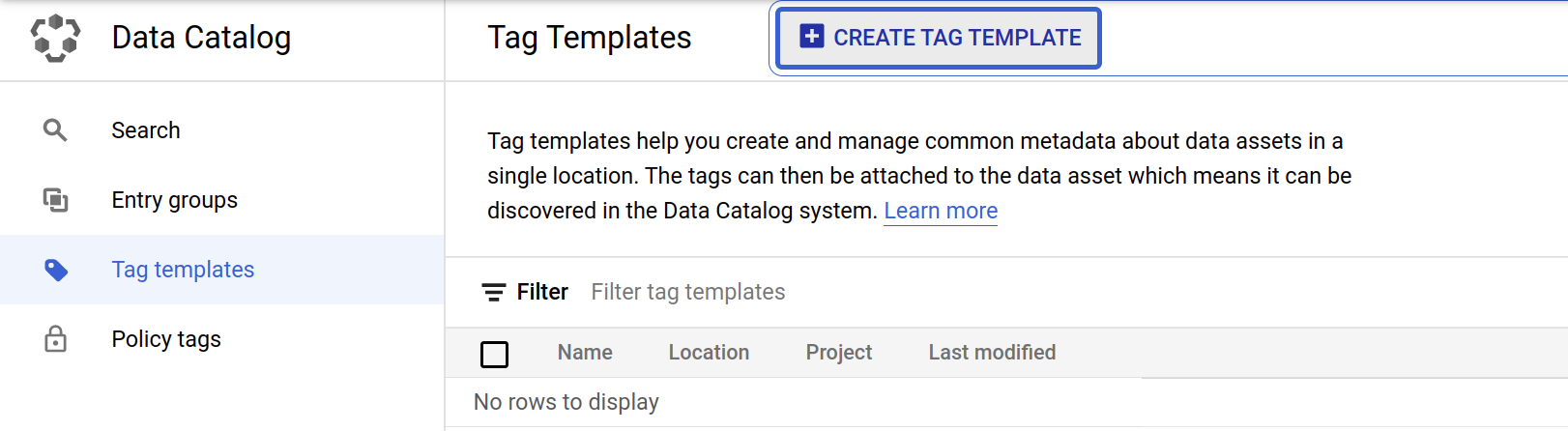Sort by the Last modified column header
The image size is (1568, 431).
[992, 353]
